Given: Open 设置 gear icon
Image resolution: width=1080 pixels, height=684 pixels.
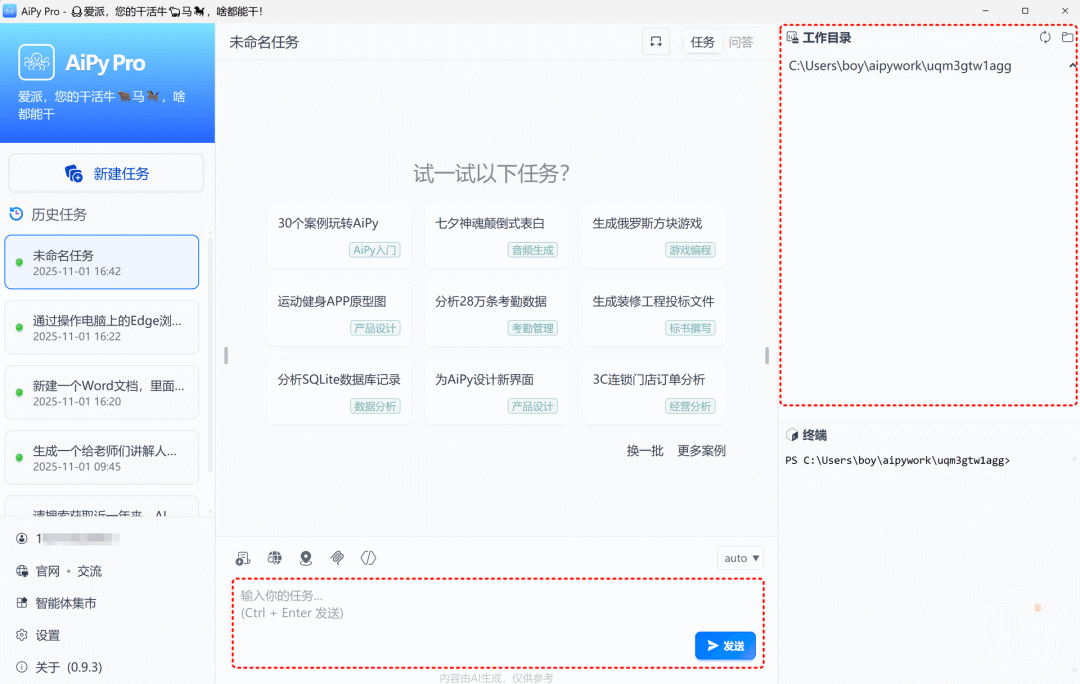Looking at the screenshot, I should (22, 635).
